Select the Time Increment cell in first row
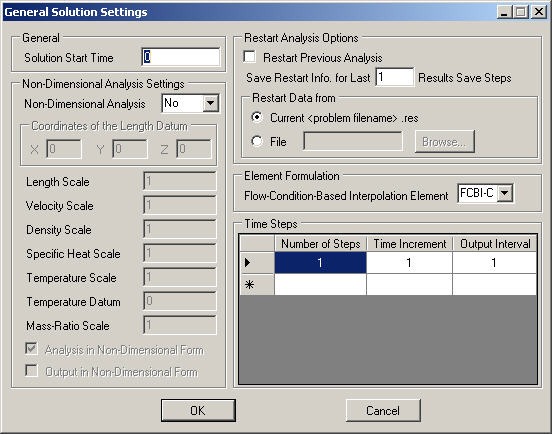552x434 pixels. [409, 263]
